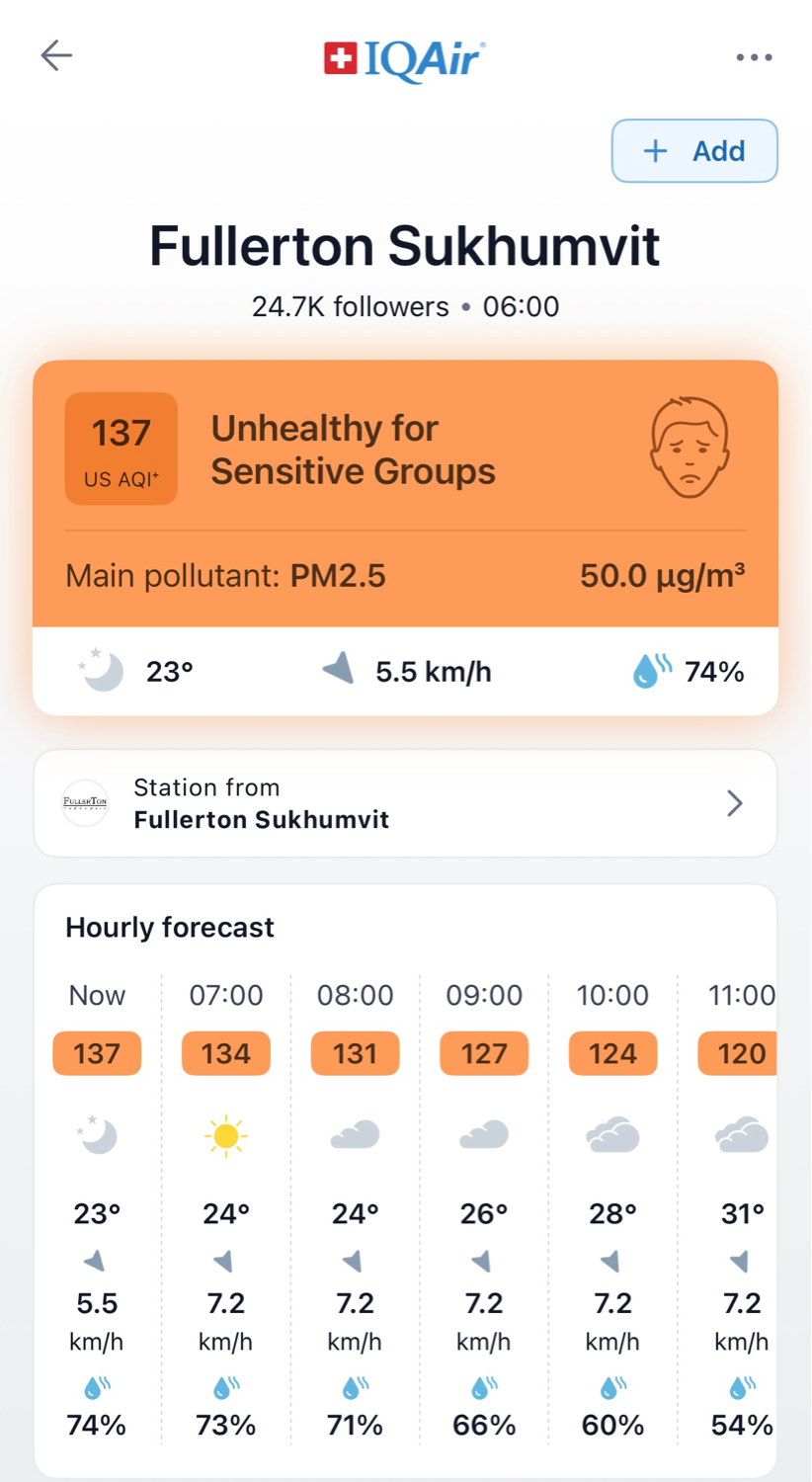Tap the sad face AQI icon
812x1482 pixels.
[690, 448]
